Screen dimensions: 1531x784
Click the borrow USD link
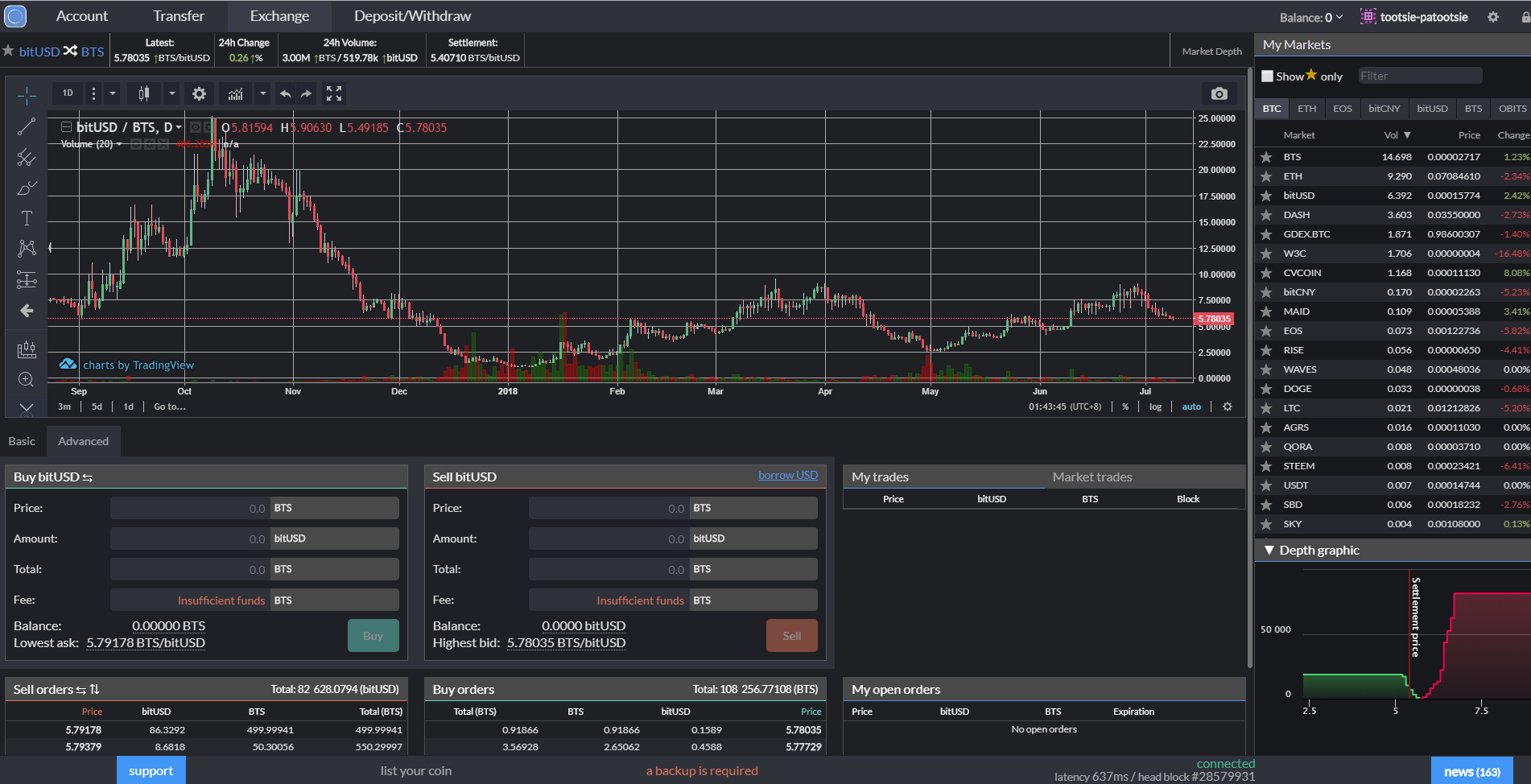tap(788, 475)
